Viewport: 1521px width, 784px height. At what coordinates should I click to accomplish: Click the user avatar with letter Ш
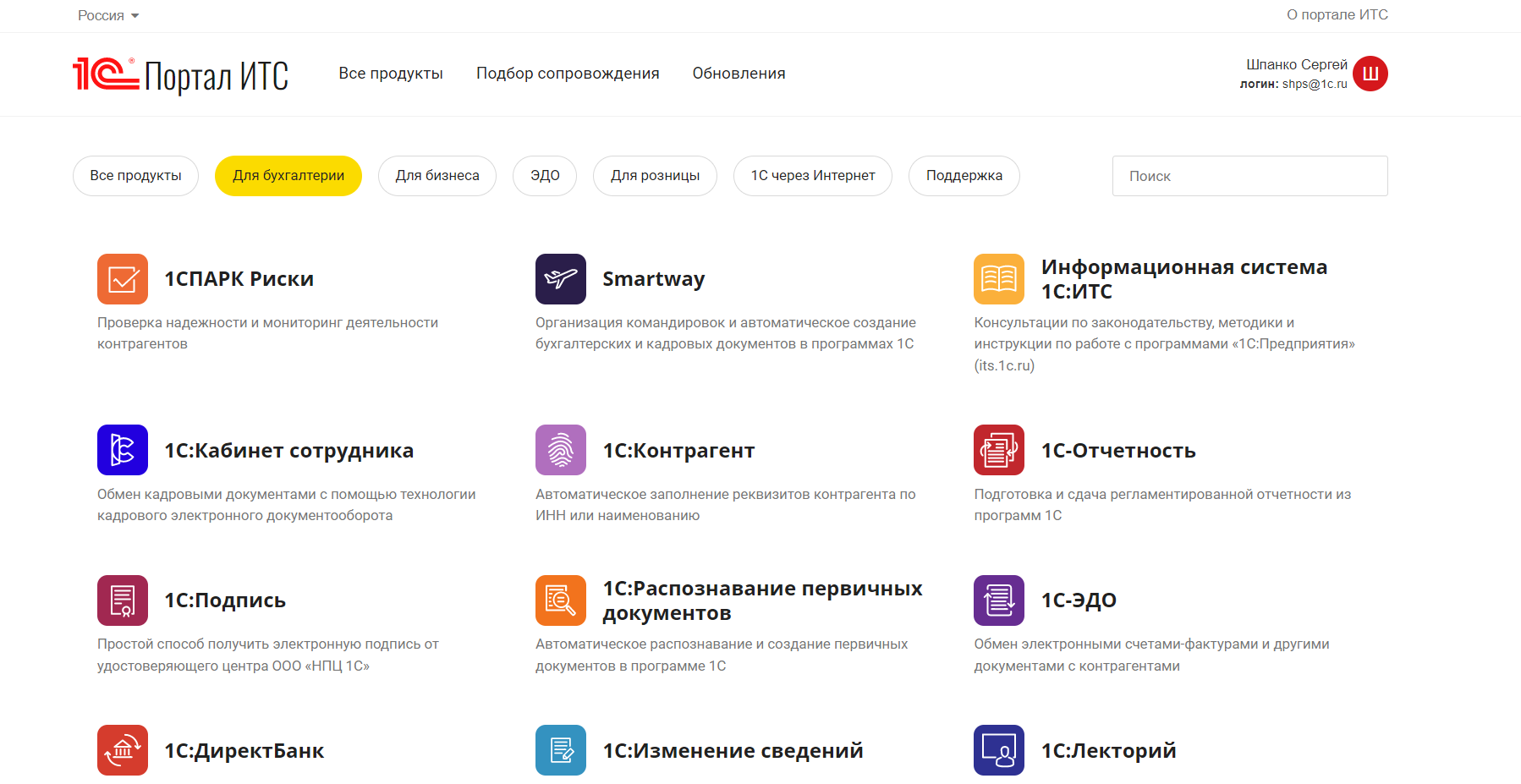[1370, 74]
